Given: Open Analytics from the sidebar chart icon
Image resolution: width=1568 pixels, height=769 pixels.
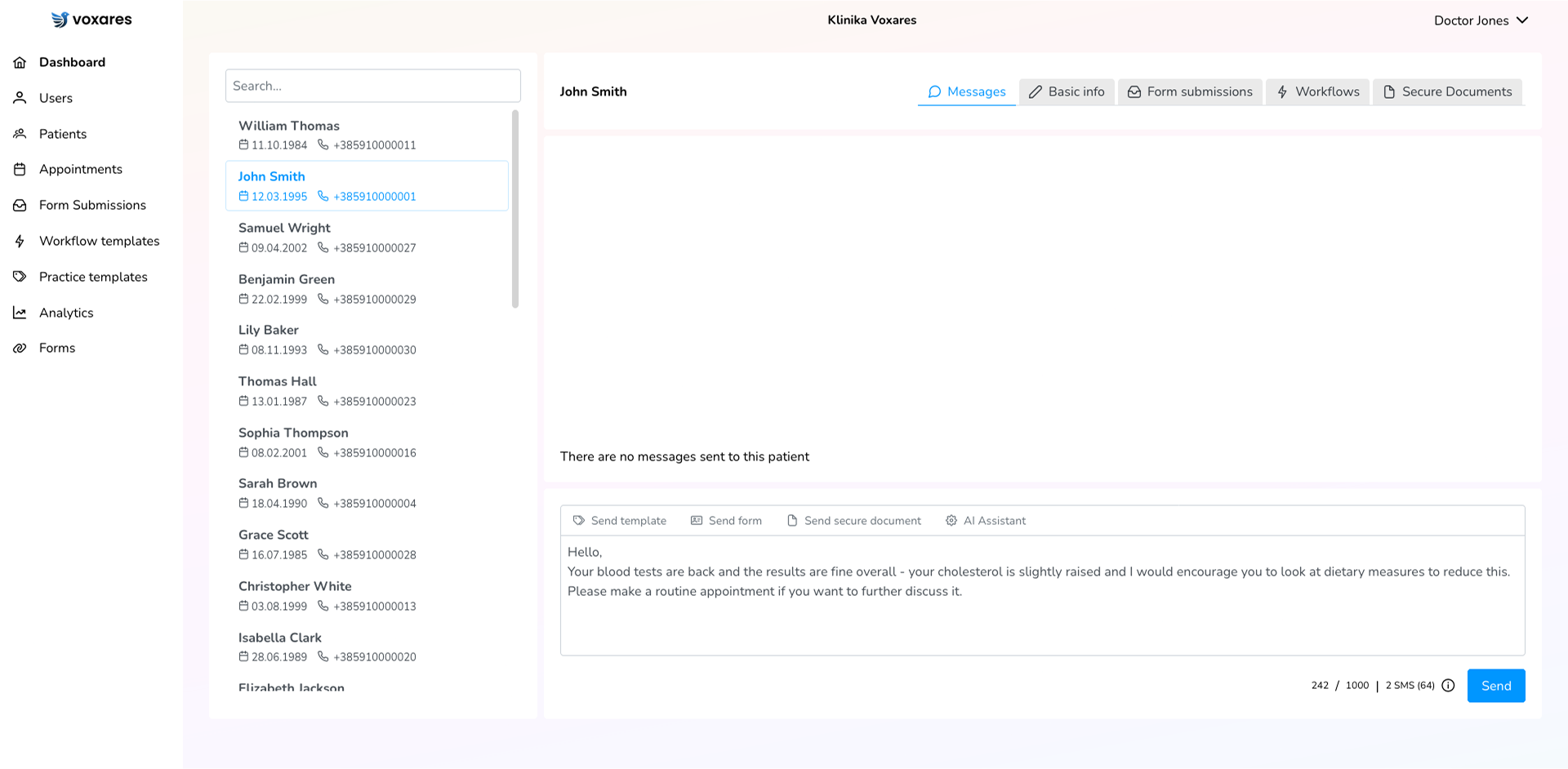Looking at the screenshot, I should [x=20, y=313].
